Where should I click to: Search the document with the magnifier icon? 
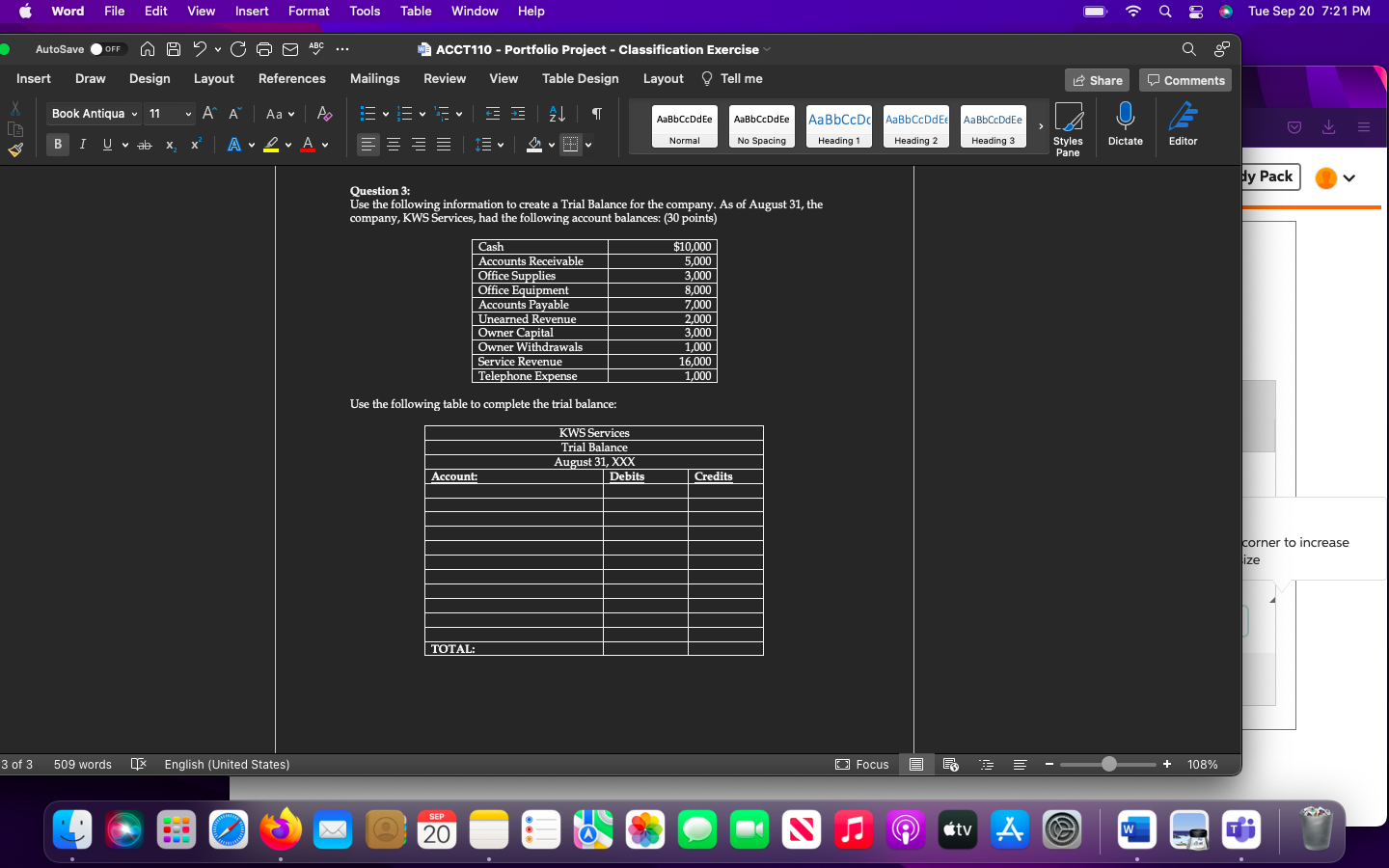[1188, 49]
